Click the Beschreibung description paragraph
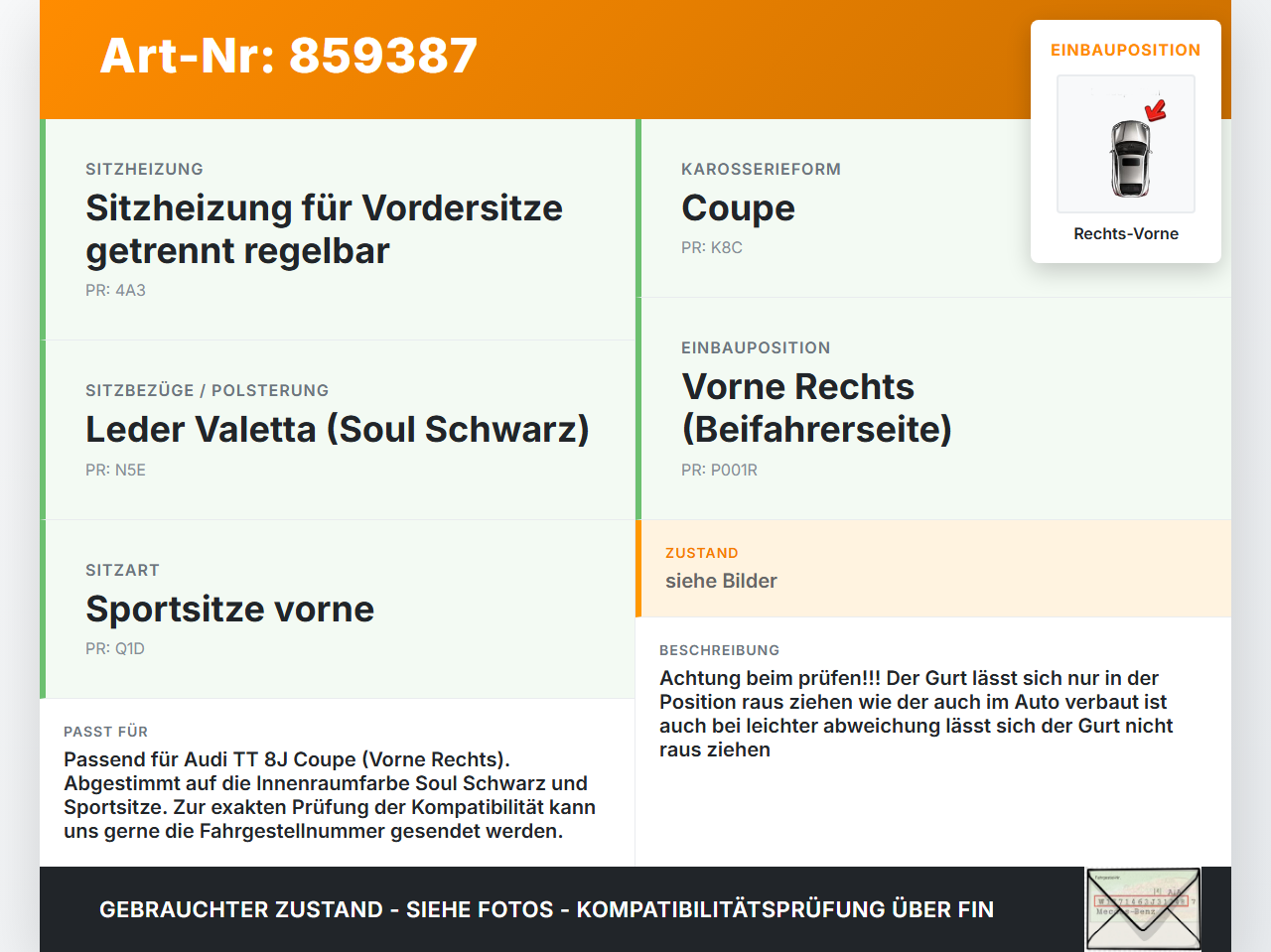 pyautogui.click(x=916, y=714)
